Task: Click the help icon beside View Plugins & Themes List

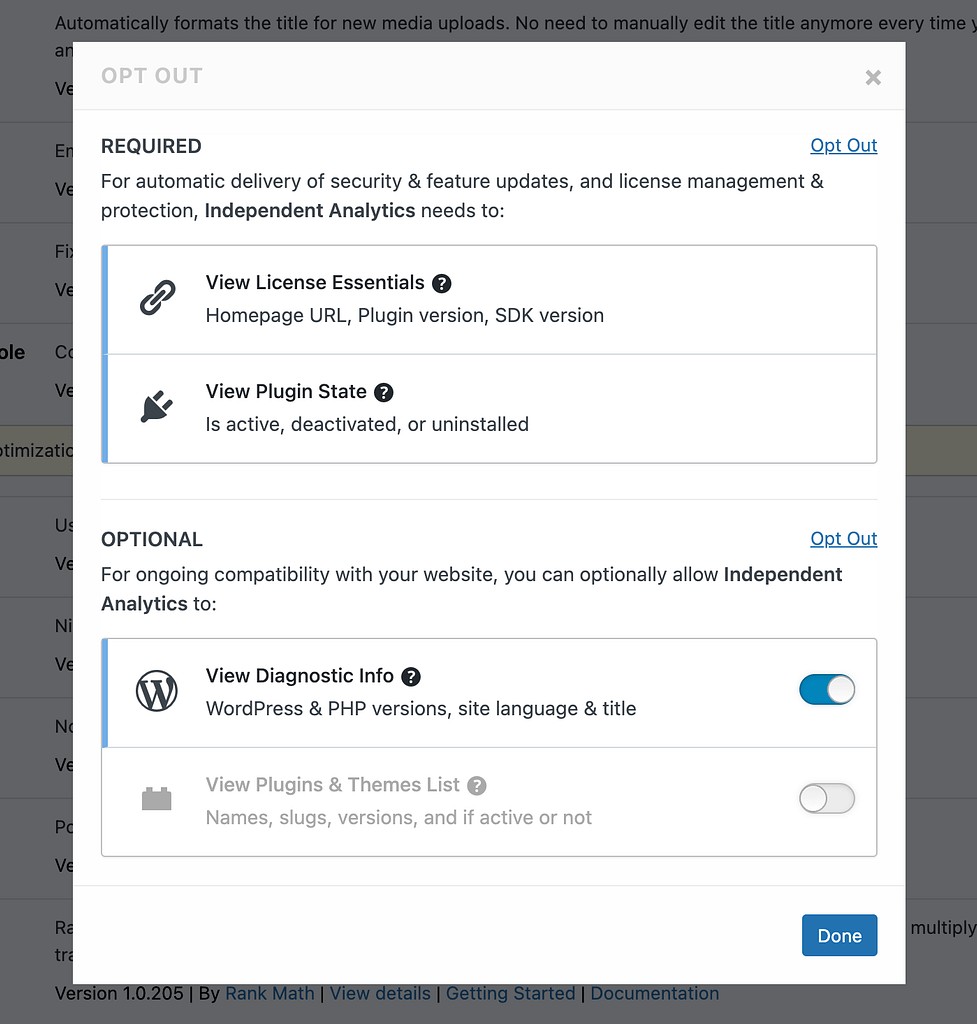Action: point(477,786)
